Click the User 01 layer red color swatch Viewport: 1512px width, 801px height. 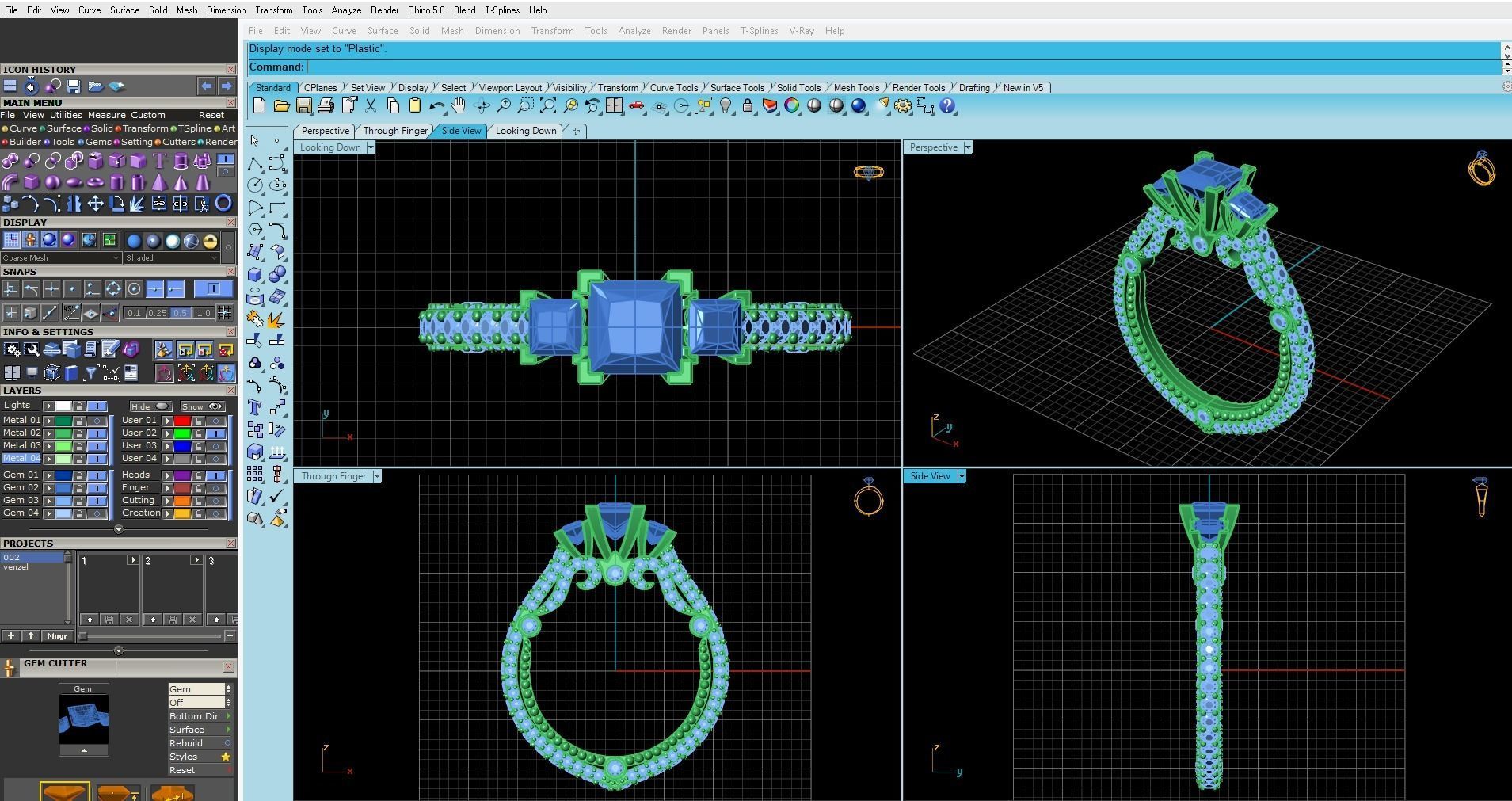pyautogui.click(x=182, y=421)
